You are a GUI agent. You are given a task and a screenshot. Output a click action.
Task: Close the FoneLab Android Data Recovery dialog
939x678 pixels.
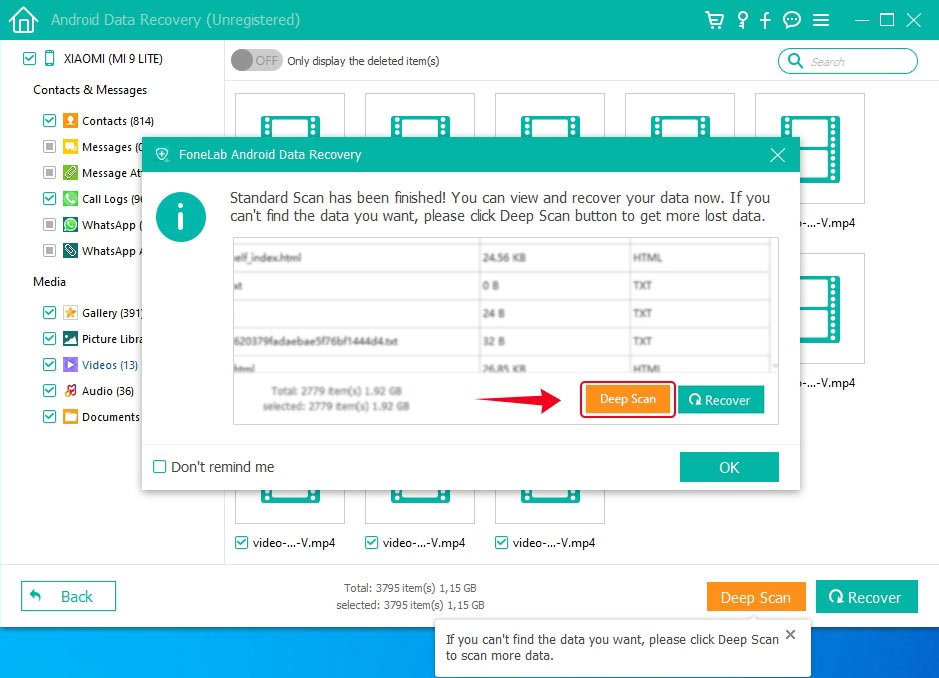coord(777,155)
